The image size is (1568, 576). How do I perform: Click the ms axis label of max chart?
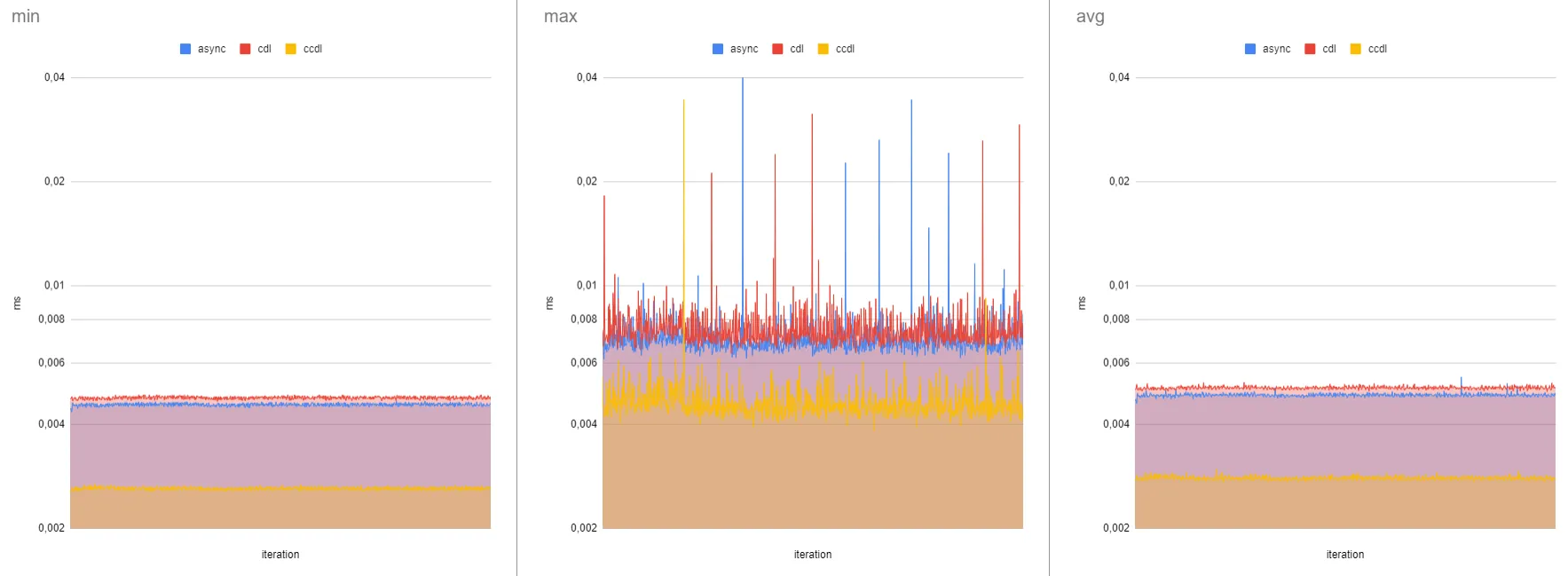point(549,304)
